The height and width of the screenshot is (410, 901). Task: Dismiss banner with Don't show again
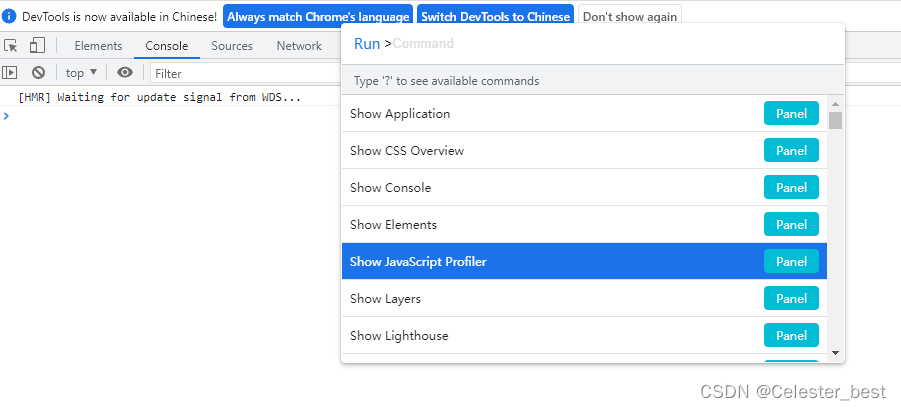630,17
